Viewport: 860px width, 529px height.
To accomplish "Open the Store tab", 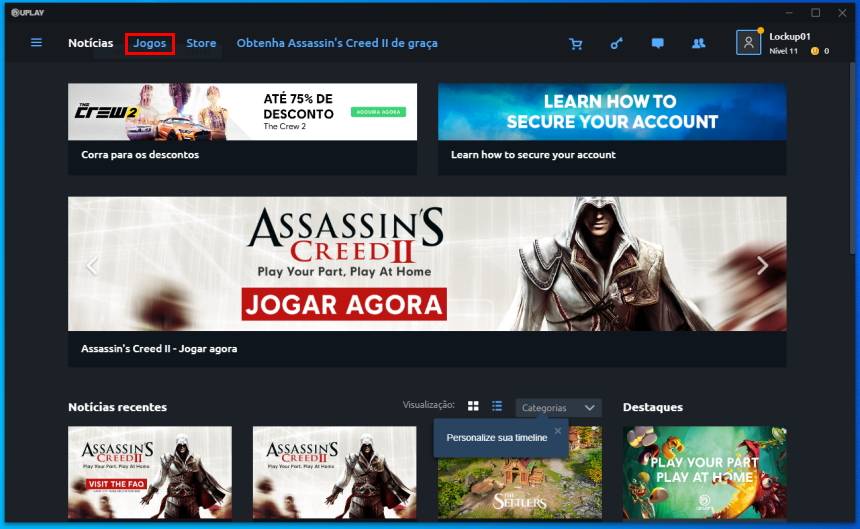I will point(201,43).
